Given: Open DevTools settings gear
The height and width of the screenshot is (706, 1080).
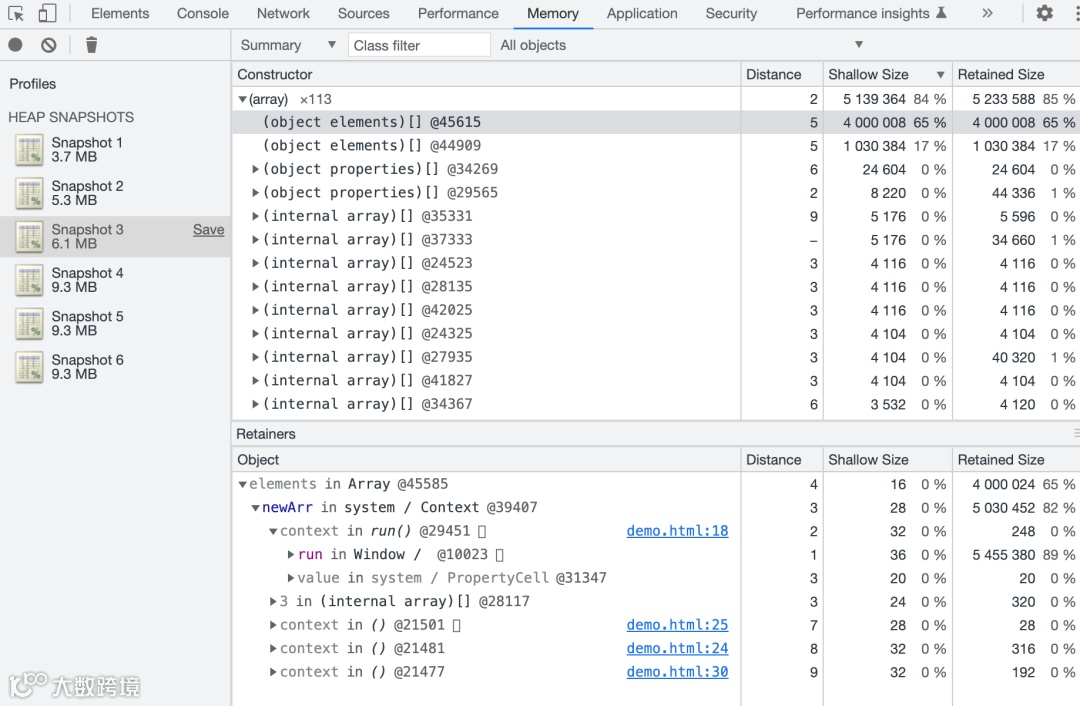Looking at the screenshot, I should pos(1044,14).
